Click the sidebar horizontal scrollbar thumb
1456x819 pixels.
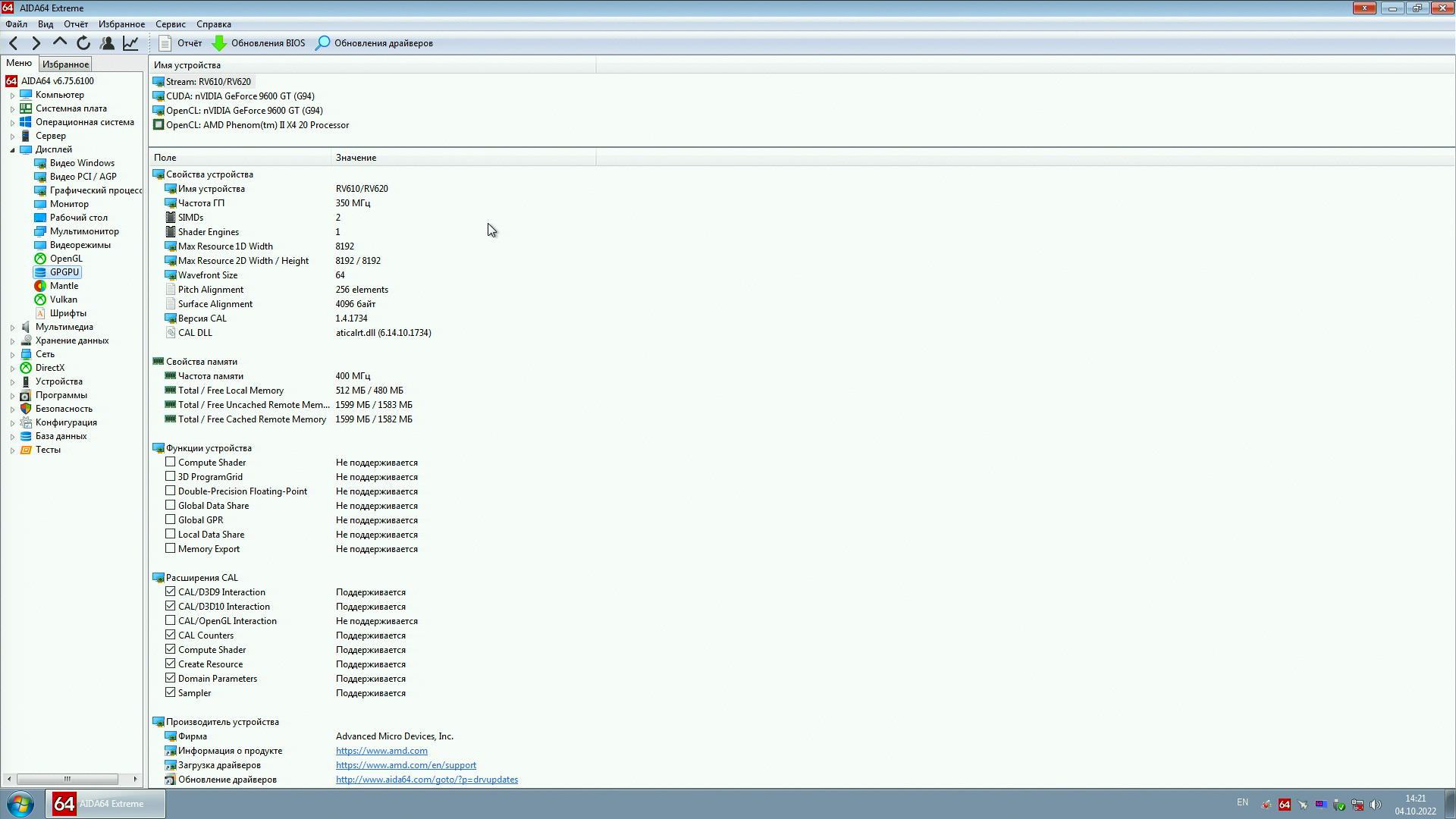pyautogui.click(x=67, y=779)
